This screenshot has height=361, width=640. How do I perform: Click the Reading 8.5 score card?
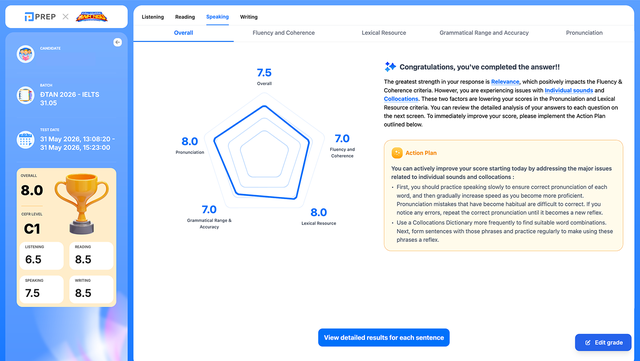pos(91,256)
